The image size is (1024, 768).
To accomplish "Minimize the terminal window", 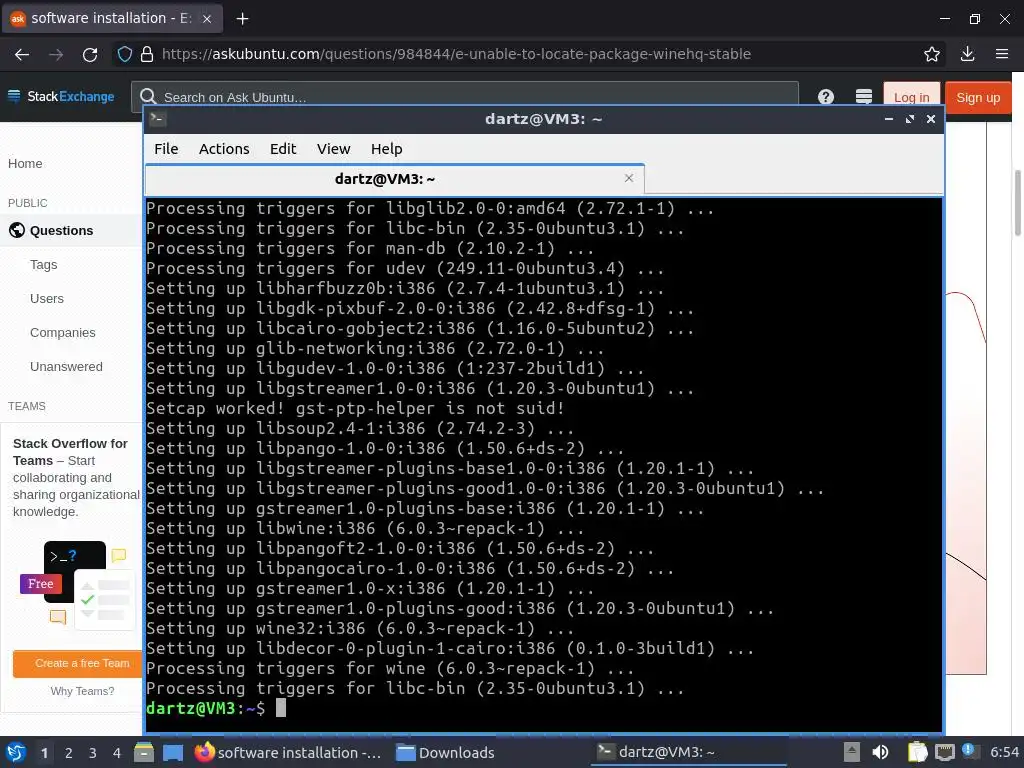I will [x=888, y=119].
